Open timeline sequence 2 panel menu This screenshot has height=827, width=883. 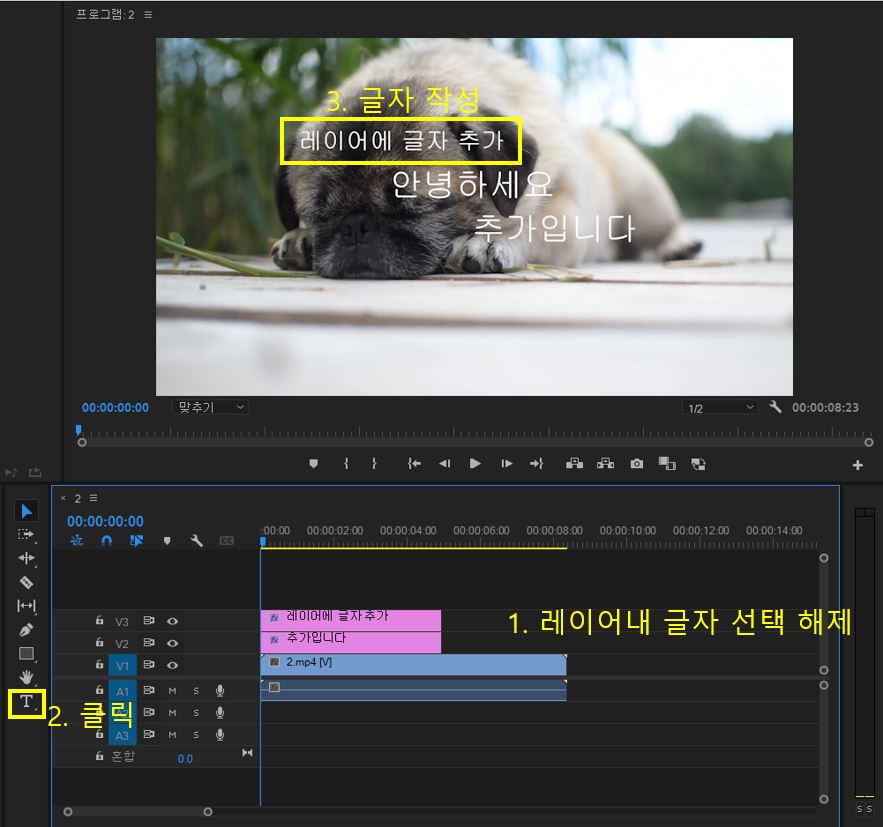click(93, 498)
